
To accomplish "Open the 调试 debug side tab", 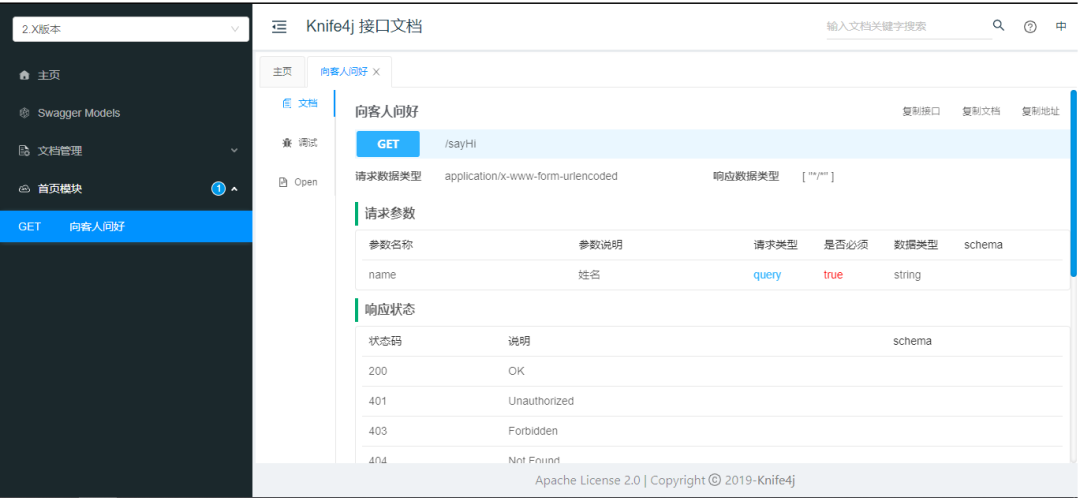I will (300, 143).
